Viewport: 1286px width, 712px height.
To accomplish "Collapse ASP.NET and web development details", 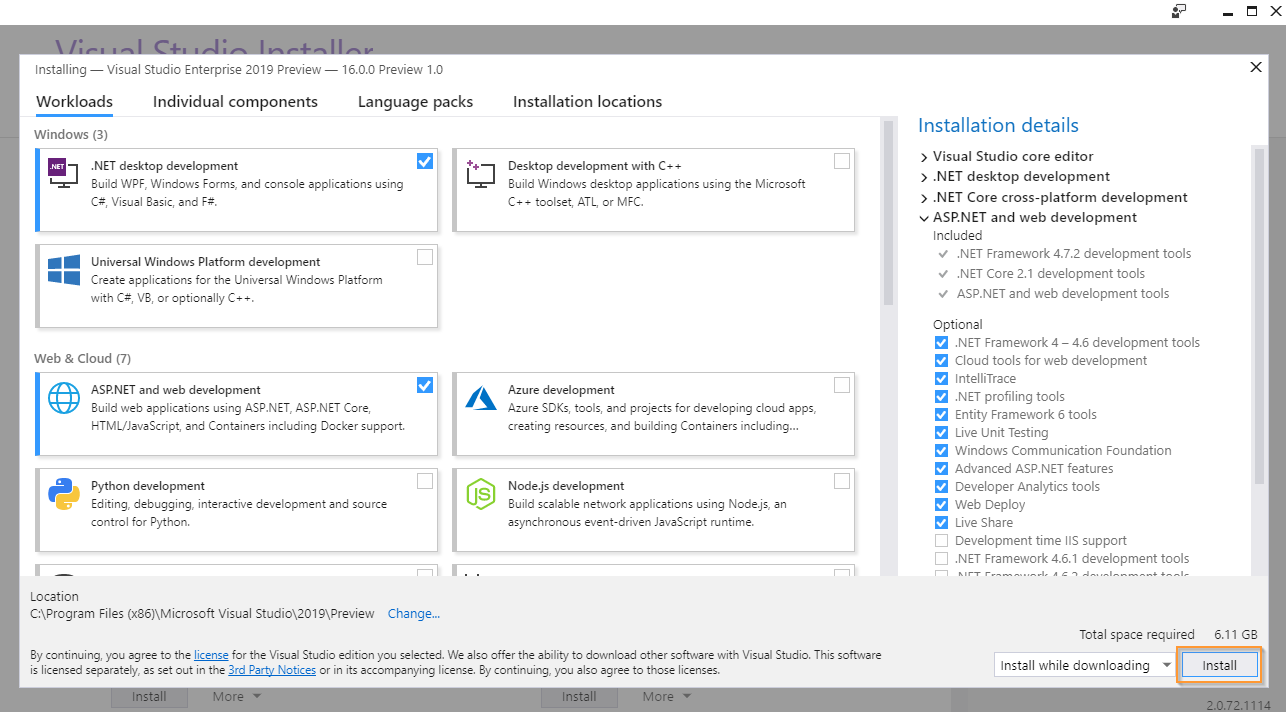I will pos(924,218).
